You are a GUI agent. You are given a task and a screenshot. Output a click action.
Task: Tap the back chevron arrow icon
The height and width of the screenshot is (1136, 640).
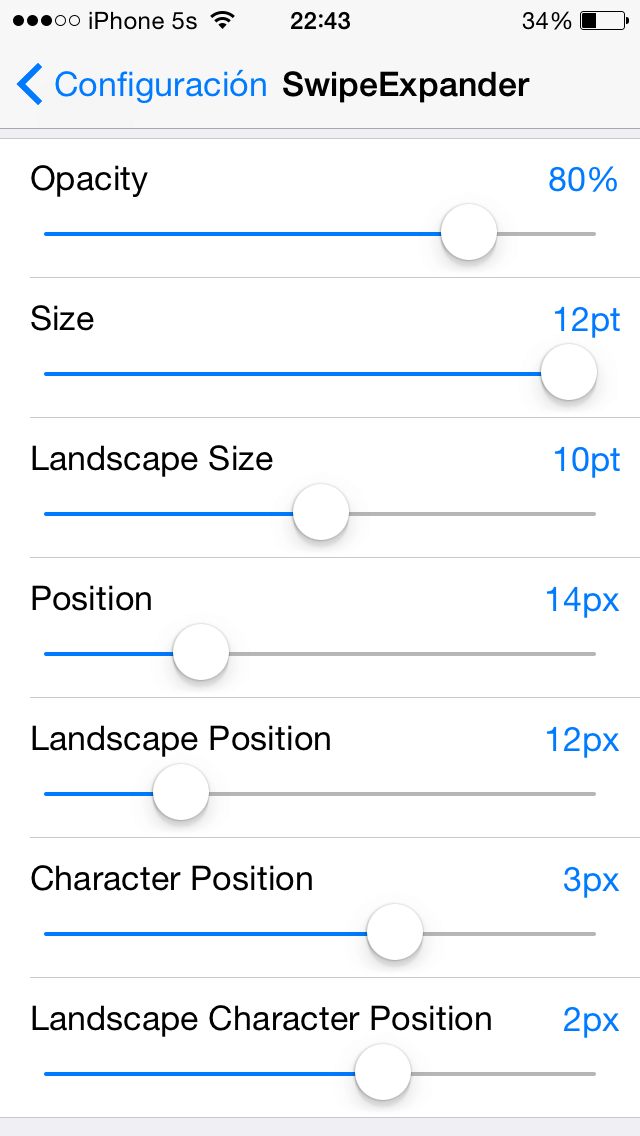(30, 85)
